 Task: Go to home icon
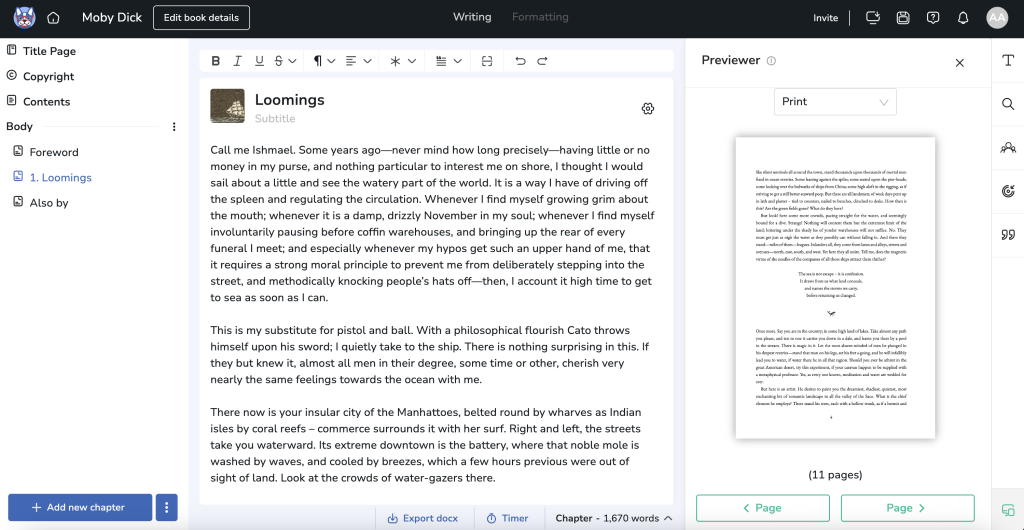tap(53, 18)
